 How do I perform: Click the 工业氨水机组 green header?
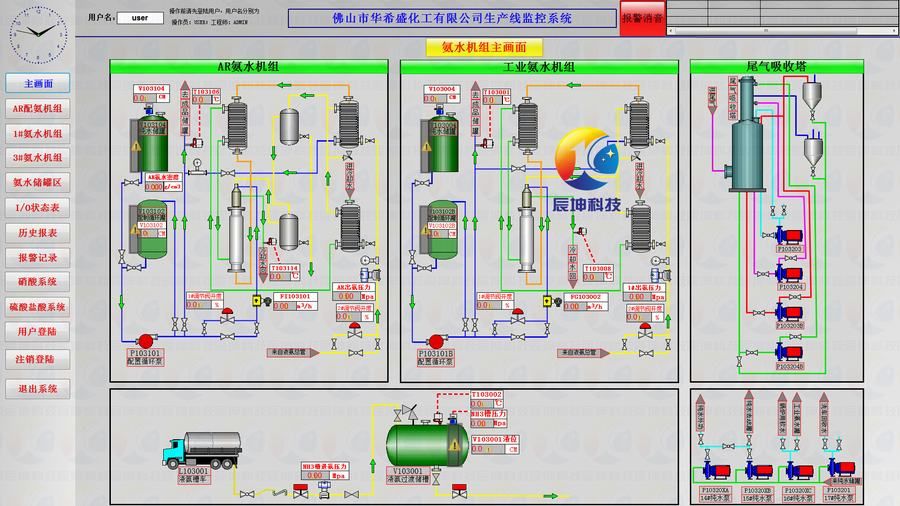tap(539, 67)
